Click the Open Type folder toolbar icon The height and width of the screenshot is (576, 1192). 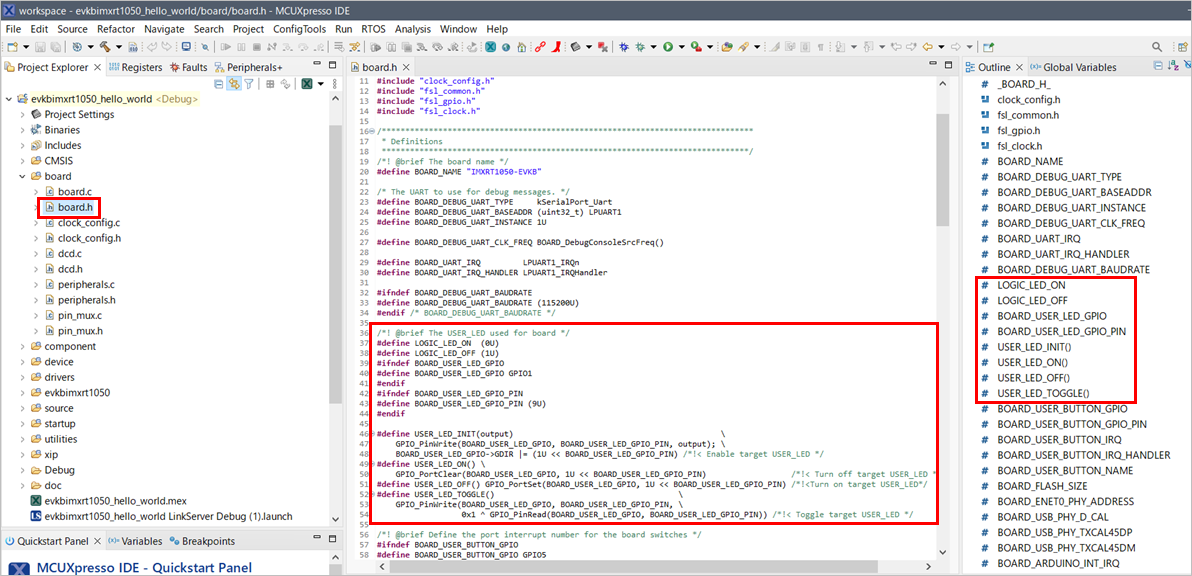pyautogui.click(x=727, y=46)
